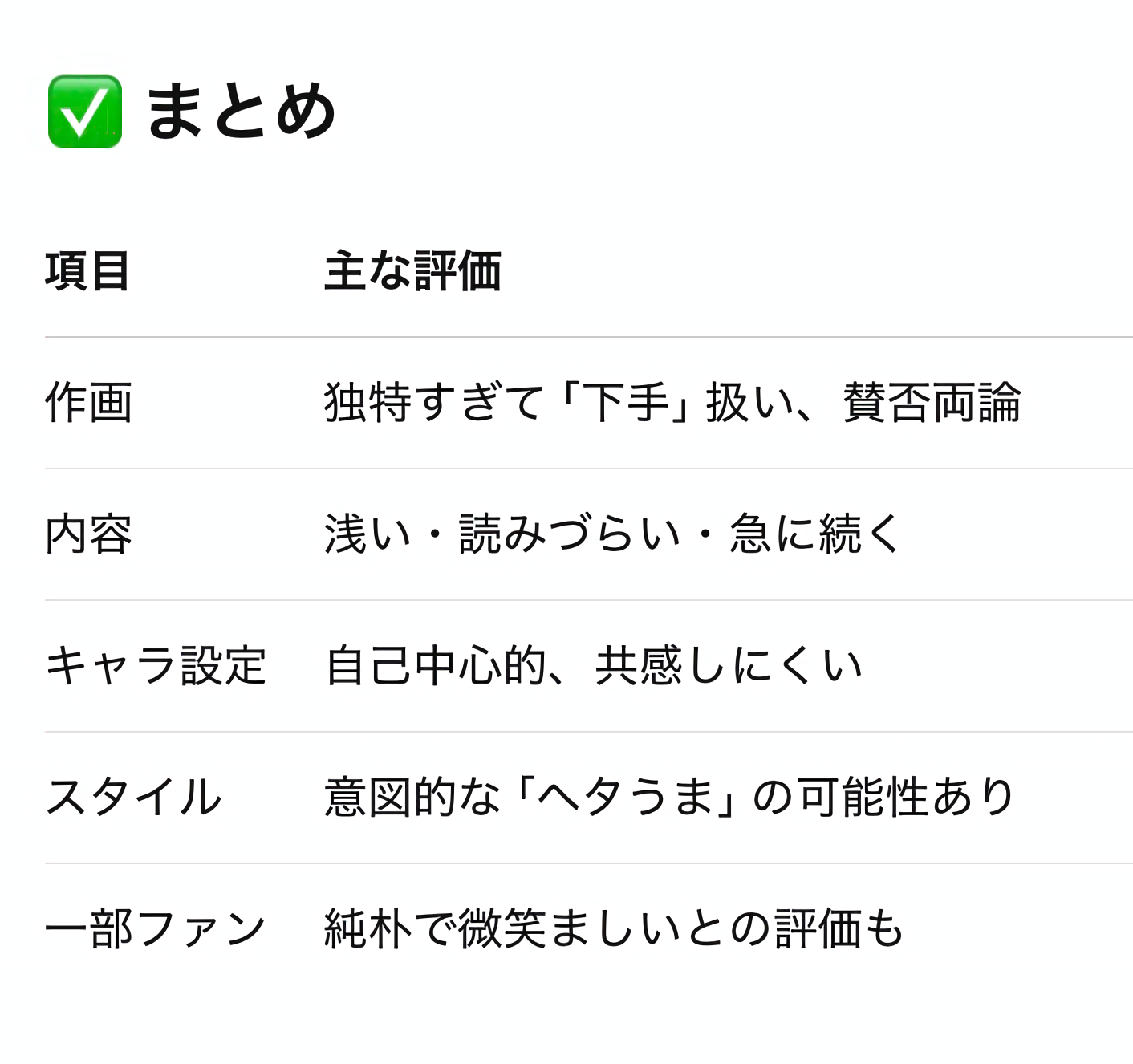Click the word 賛否両論 in 作画 row
1133x1064 pixels.
pos(932,402)
